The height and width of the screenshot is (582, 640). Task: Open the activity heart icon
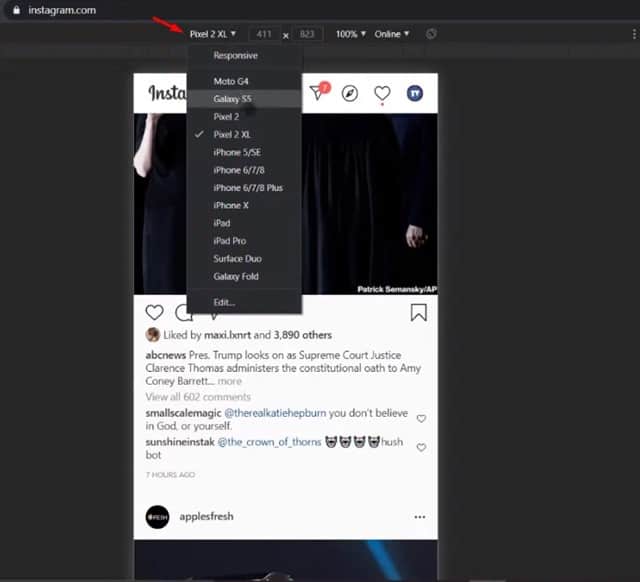coord(382,93)
